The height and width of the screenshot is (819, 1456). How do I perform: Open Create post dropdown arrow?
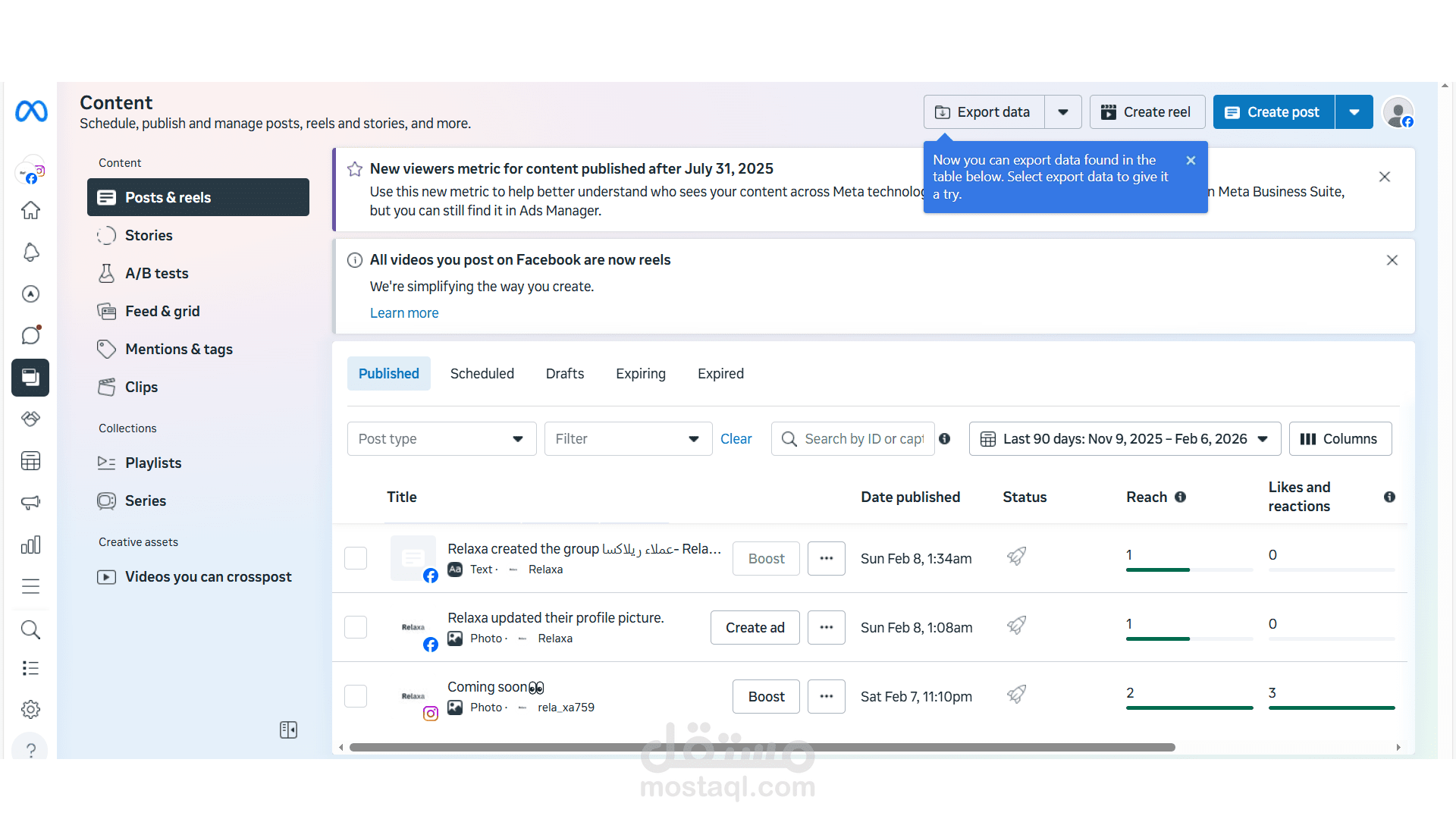coord(1354,112)
